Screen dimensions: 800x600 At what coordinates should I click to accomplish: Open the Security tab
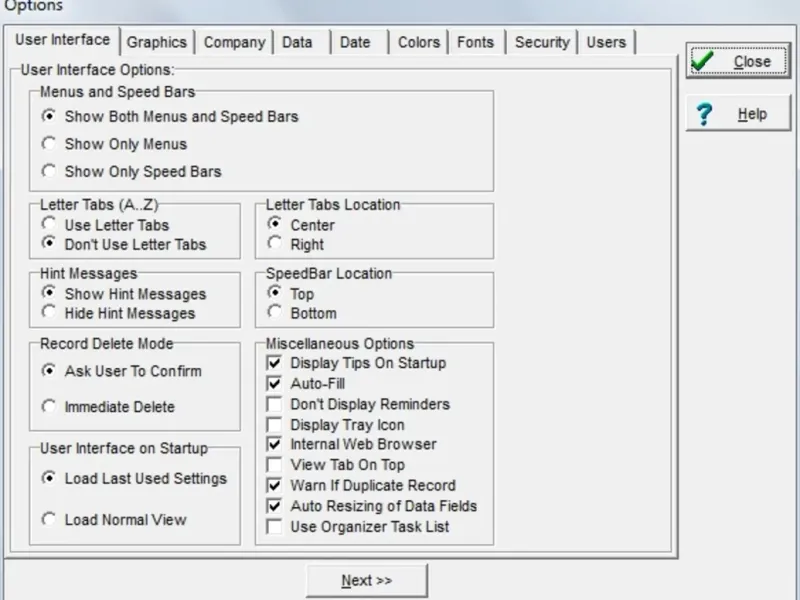pos(542,42)
